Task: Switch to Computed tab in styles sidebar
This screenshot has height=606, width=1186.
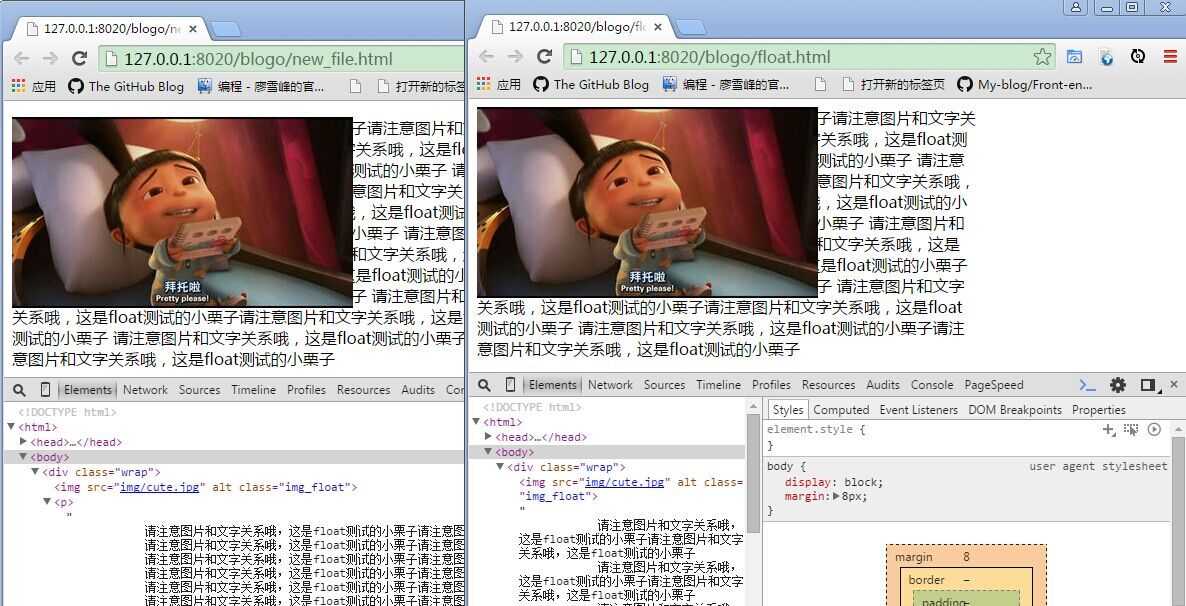Action: (x=841, y=410)
